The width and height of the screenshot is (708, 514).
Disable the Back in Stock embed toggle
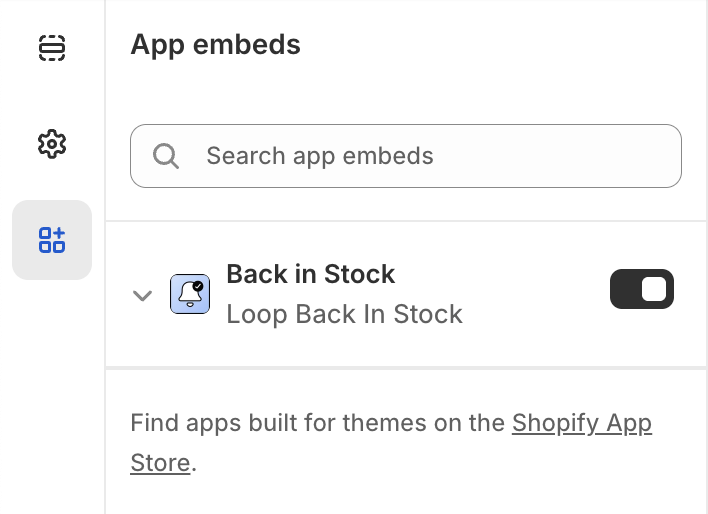coord(642,290)
